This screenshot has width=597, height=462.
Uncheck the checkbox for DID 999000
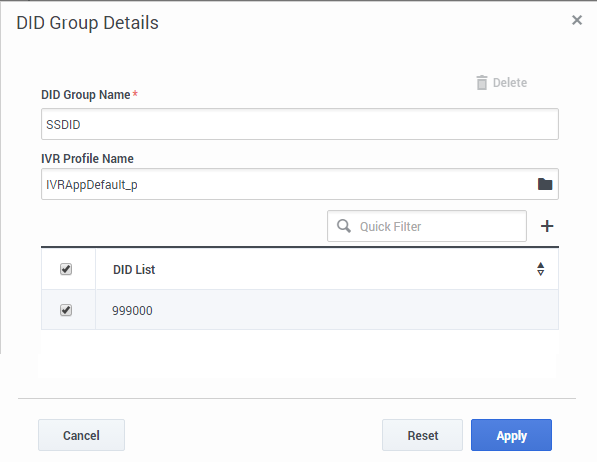[66, 310]
